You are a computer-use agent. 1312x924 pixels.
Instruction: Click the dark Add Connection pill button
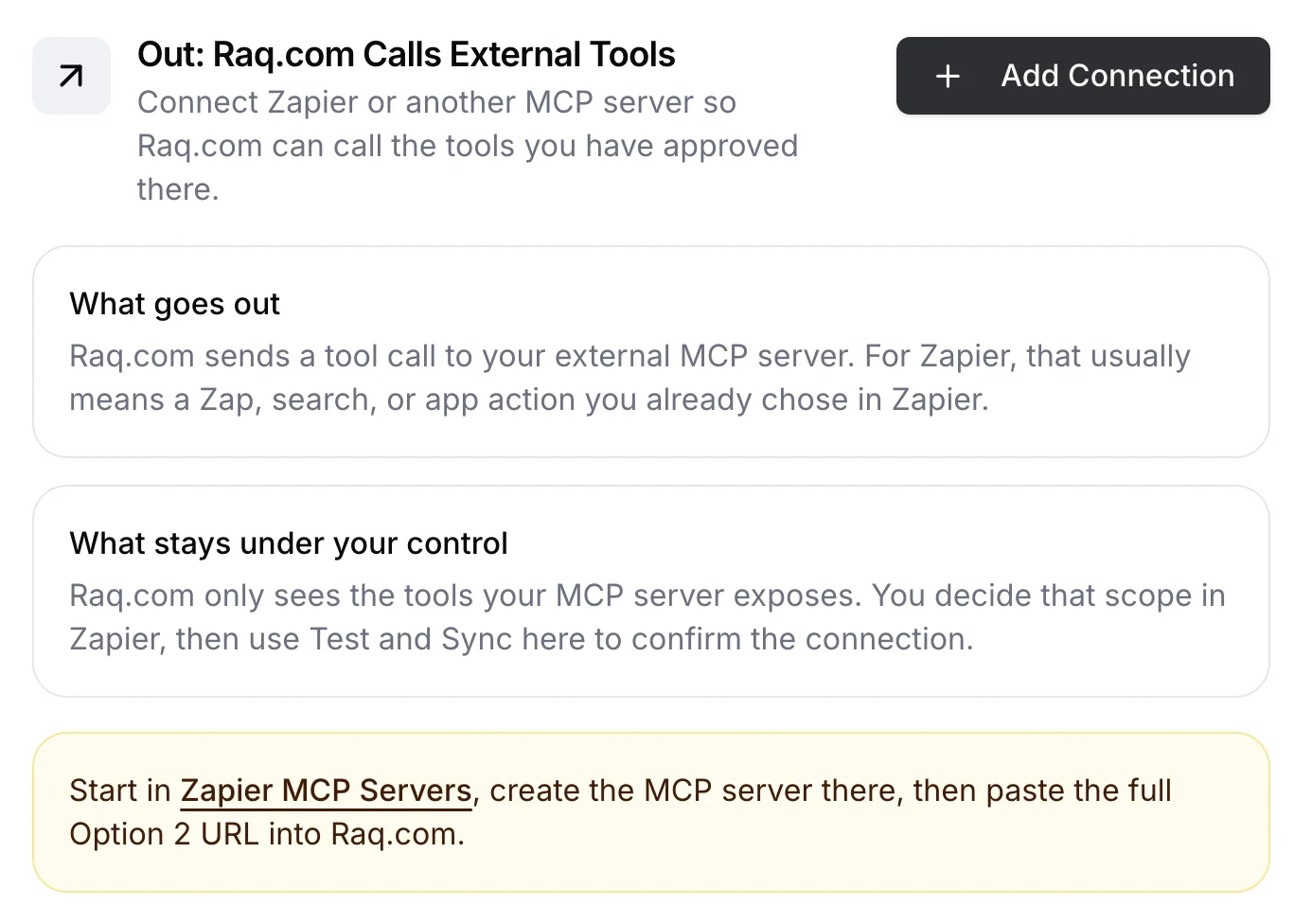click(x=1083, y=76)
